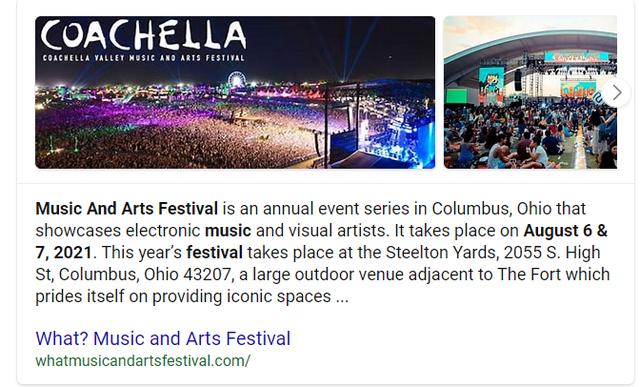Click the bold Music And Arts Festival heading text
Image resolution: width=640 pixels, height=387 pixels.
click(127, 209)
